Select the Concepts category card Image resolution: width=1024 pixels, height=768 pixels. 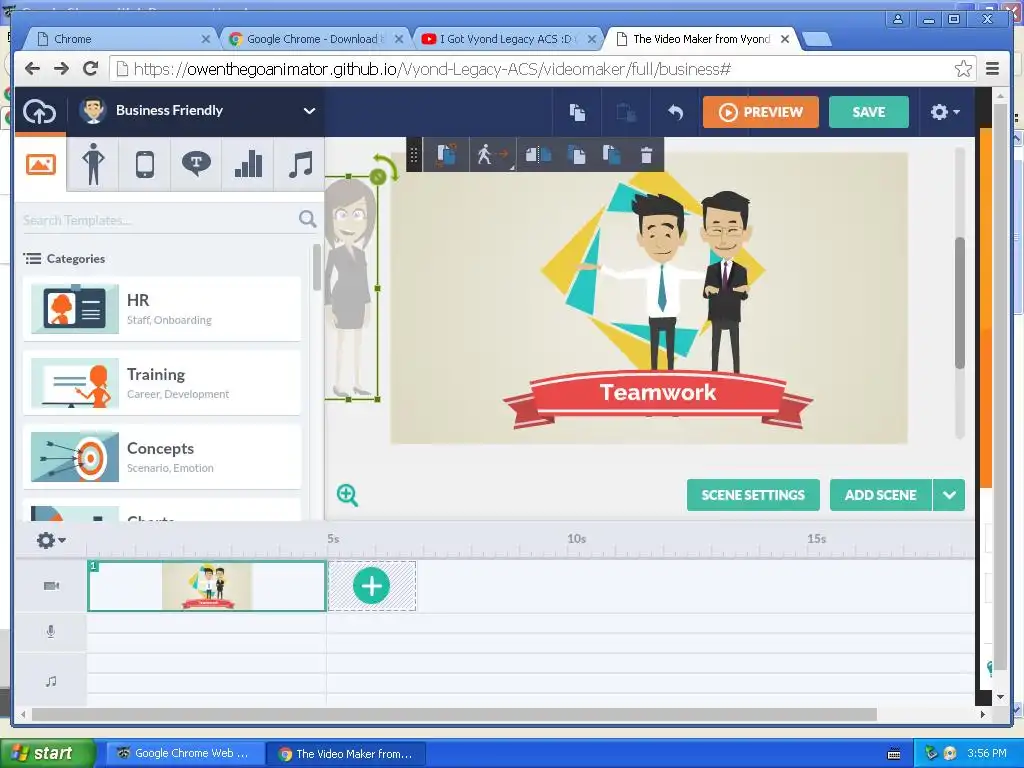(x=162, y=456)
